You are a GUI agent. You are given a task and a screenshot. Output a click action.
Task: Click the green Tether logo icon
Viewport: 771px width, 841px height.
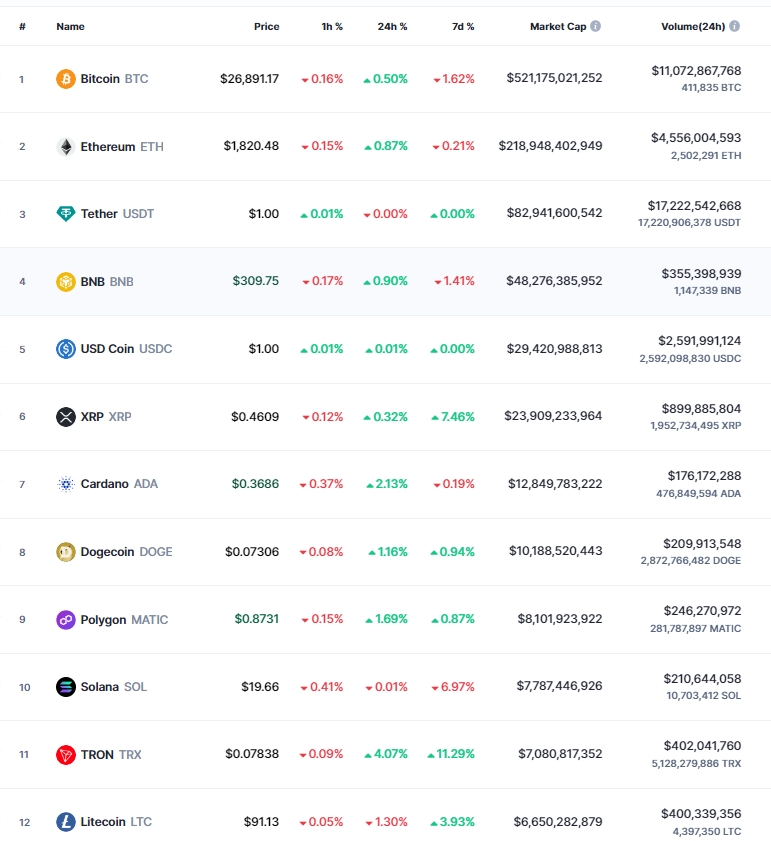[x=65, y=214]
